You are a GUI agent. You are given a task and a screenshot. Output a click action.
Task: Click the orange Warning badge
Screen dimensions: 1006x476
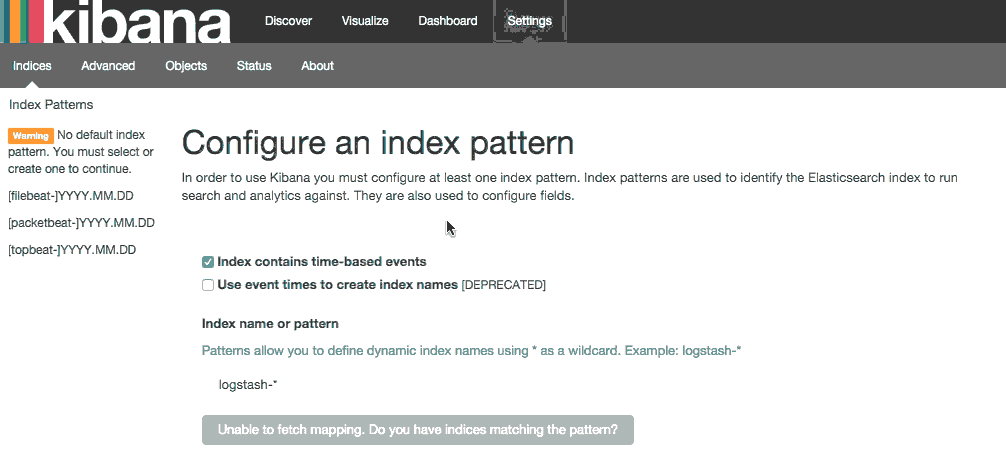click(x=31, y=136)
